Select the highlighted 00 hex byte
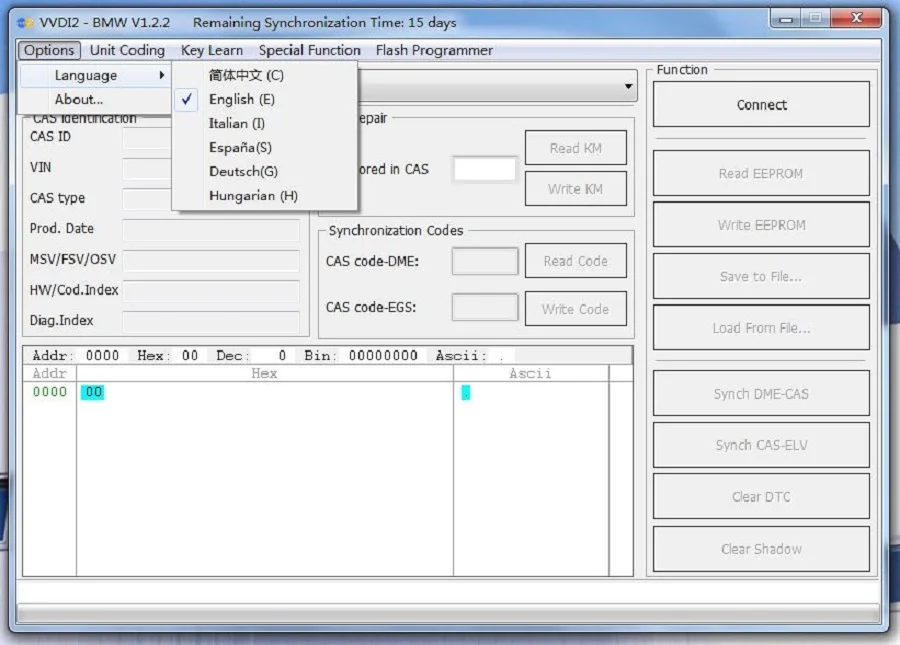This screenshot has width=900, height=645. click(x=93, y=392)
